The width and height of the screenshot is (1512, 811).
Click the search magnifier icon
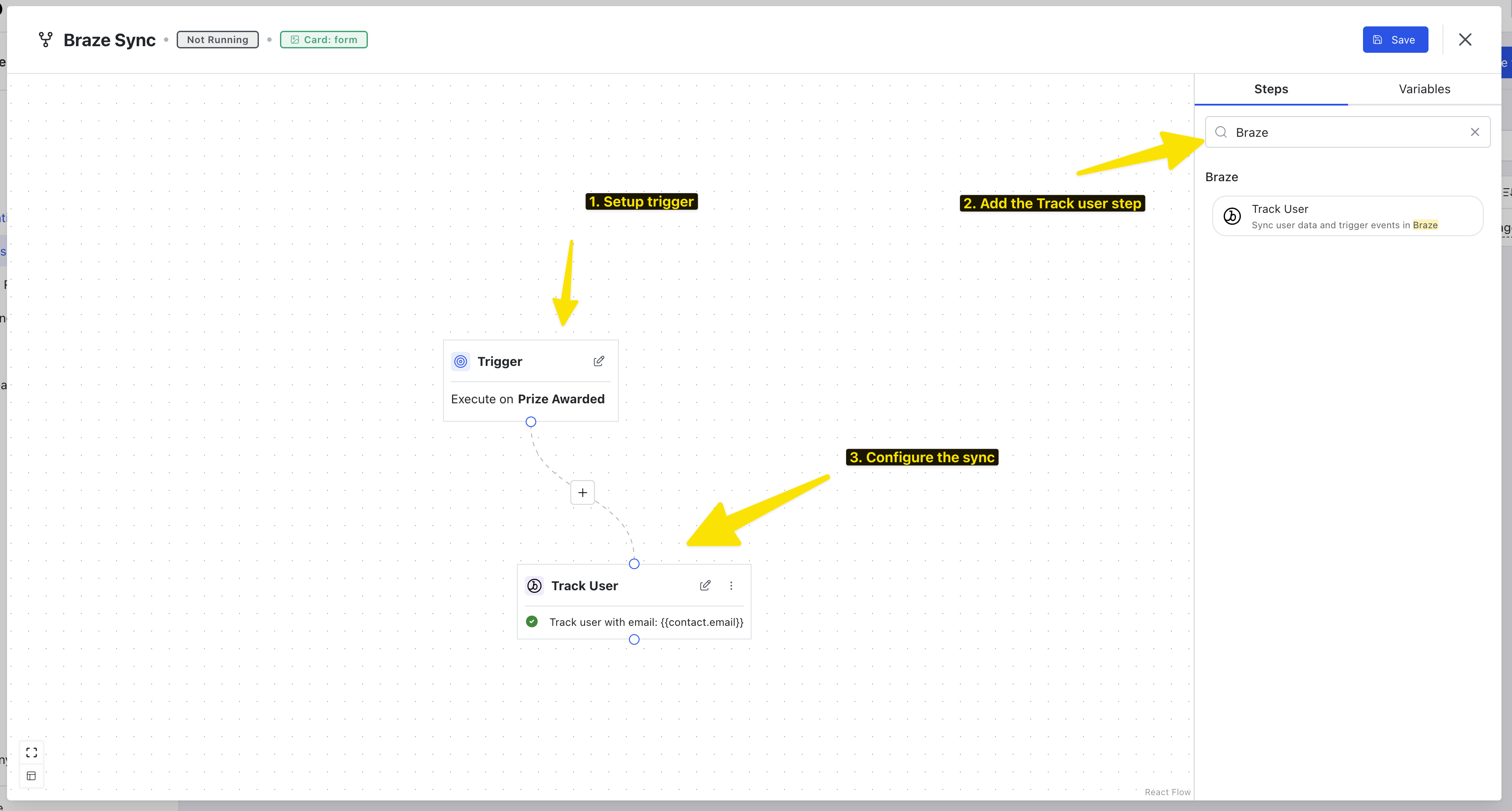(1221, 132)
